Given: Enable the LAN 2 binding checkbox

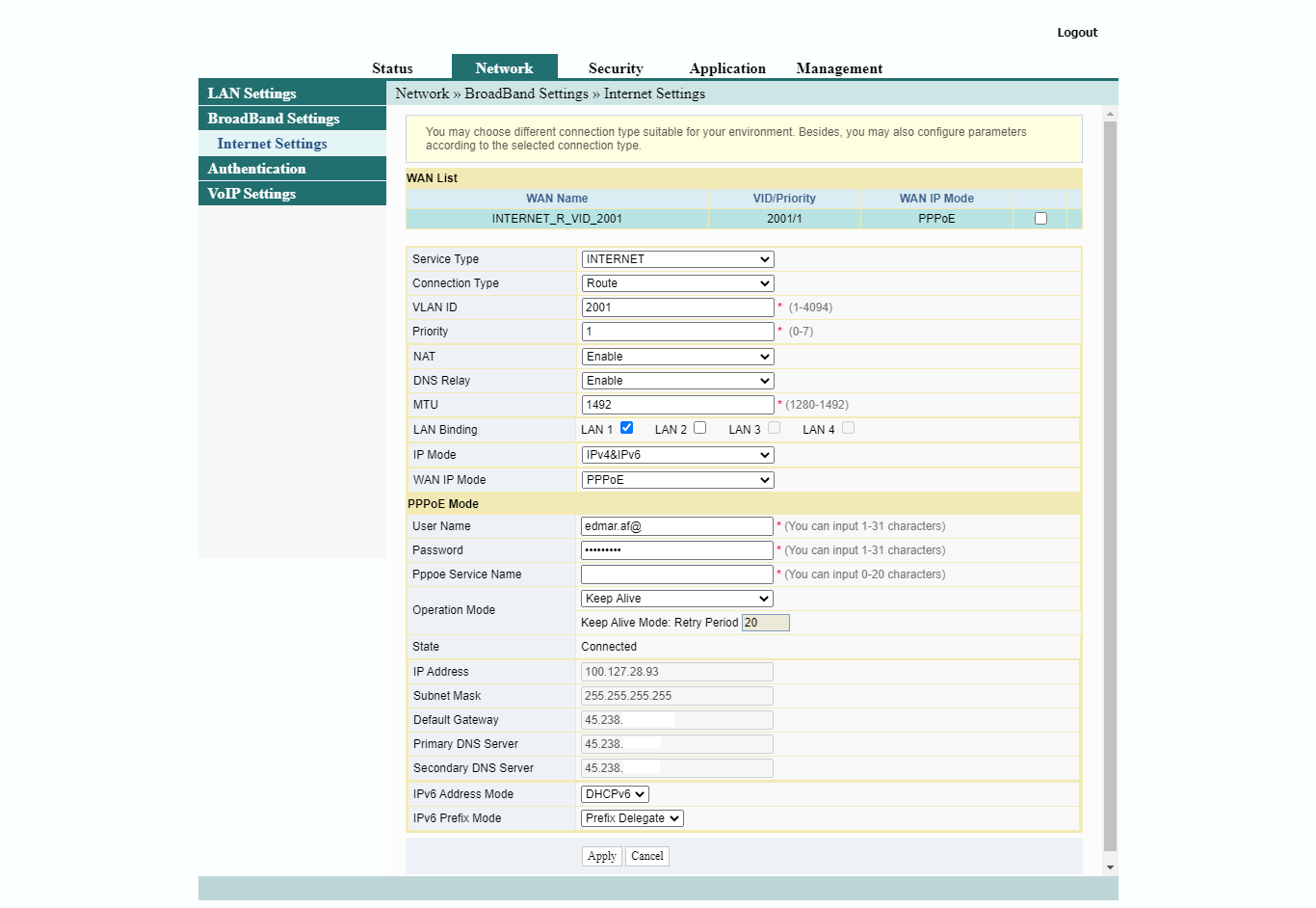Looking at the screenshot, I should [700, 428].
